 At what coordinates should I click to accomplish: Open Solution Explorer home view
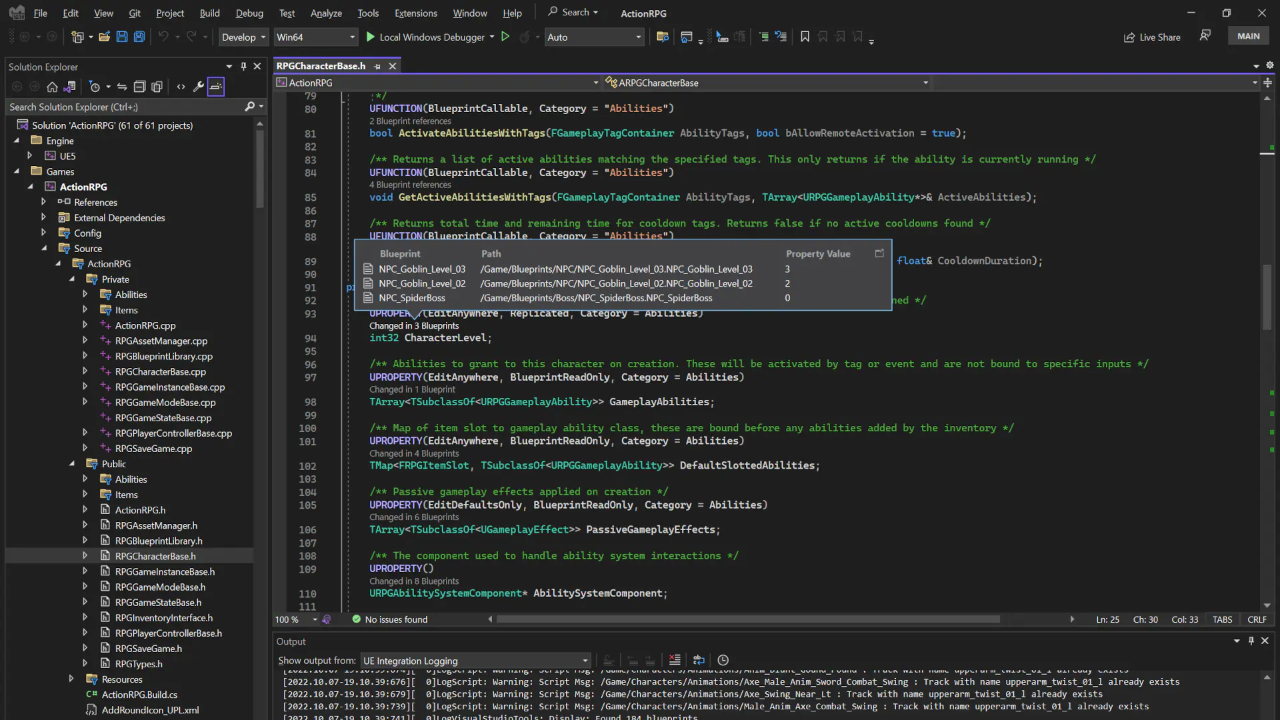(x=53, y=86)
